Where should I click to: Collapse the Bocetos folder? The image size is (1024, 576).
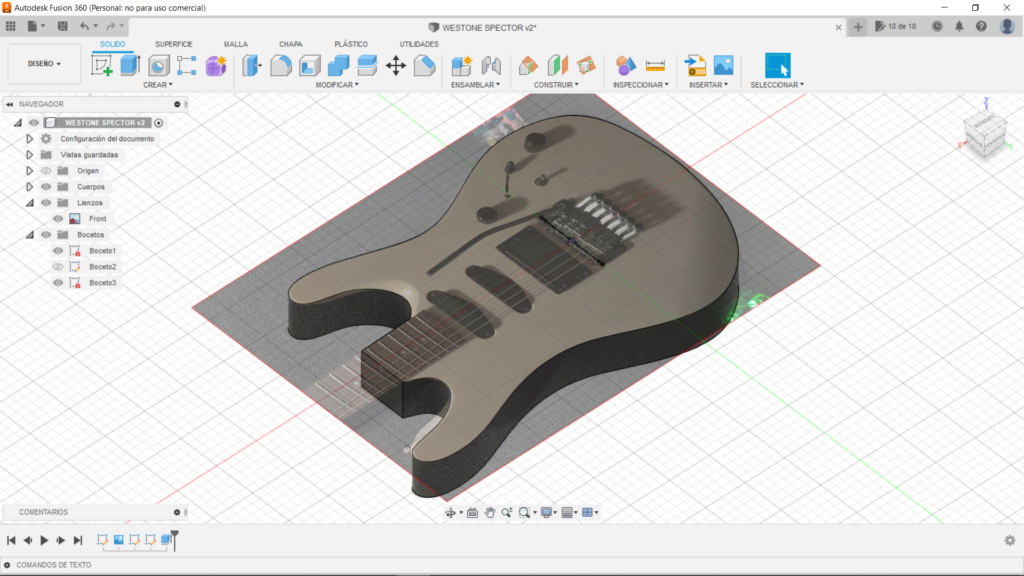(x=30, y=235)
